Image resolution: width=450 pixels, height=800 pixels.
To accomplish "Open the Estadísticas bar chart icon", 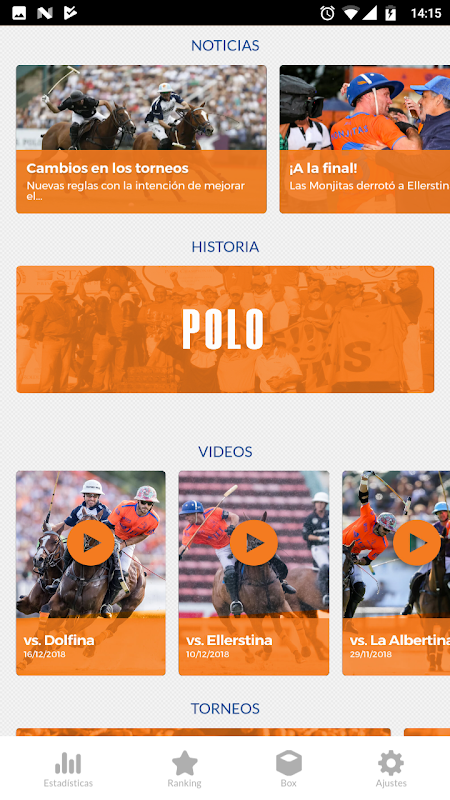I will point(68,763).
